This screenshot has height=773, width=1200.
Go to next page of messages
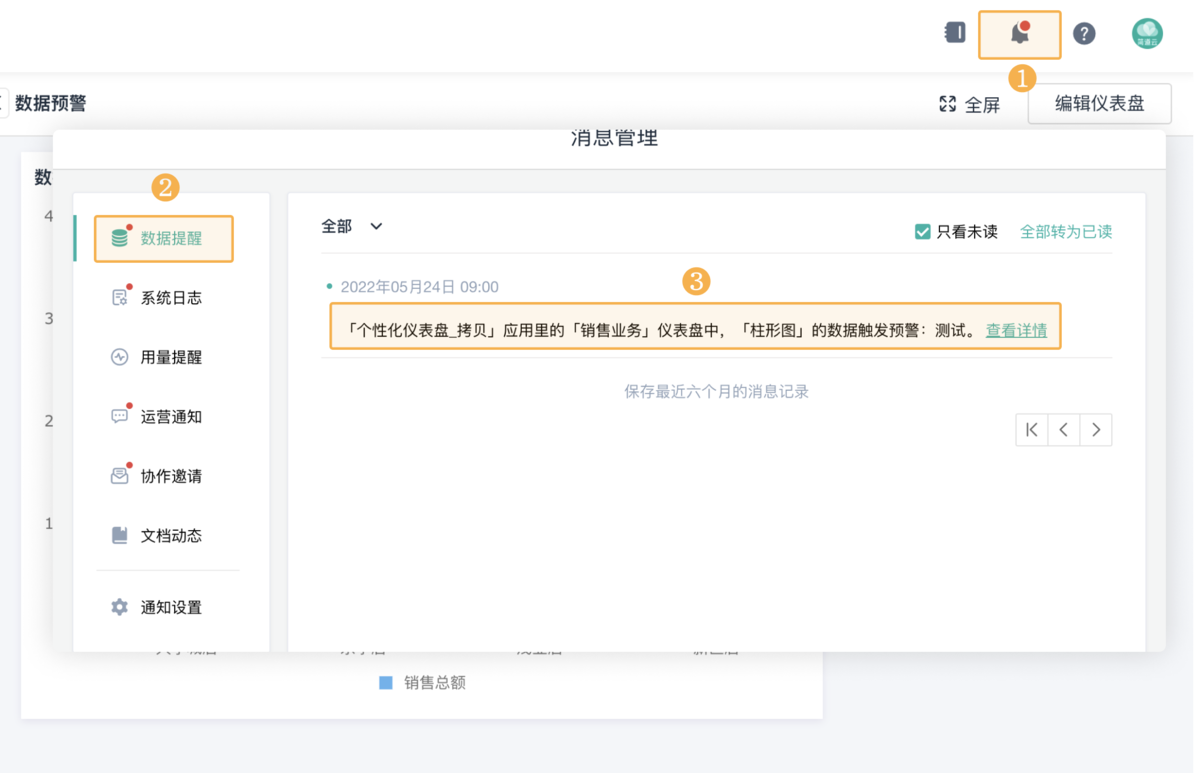(x=1096, y=430)
